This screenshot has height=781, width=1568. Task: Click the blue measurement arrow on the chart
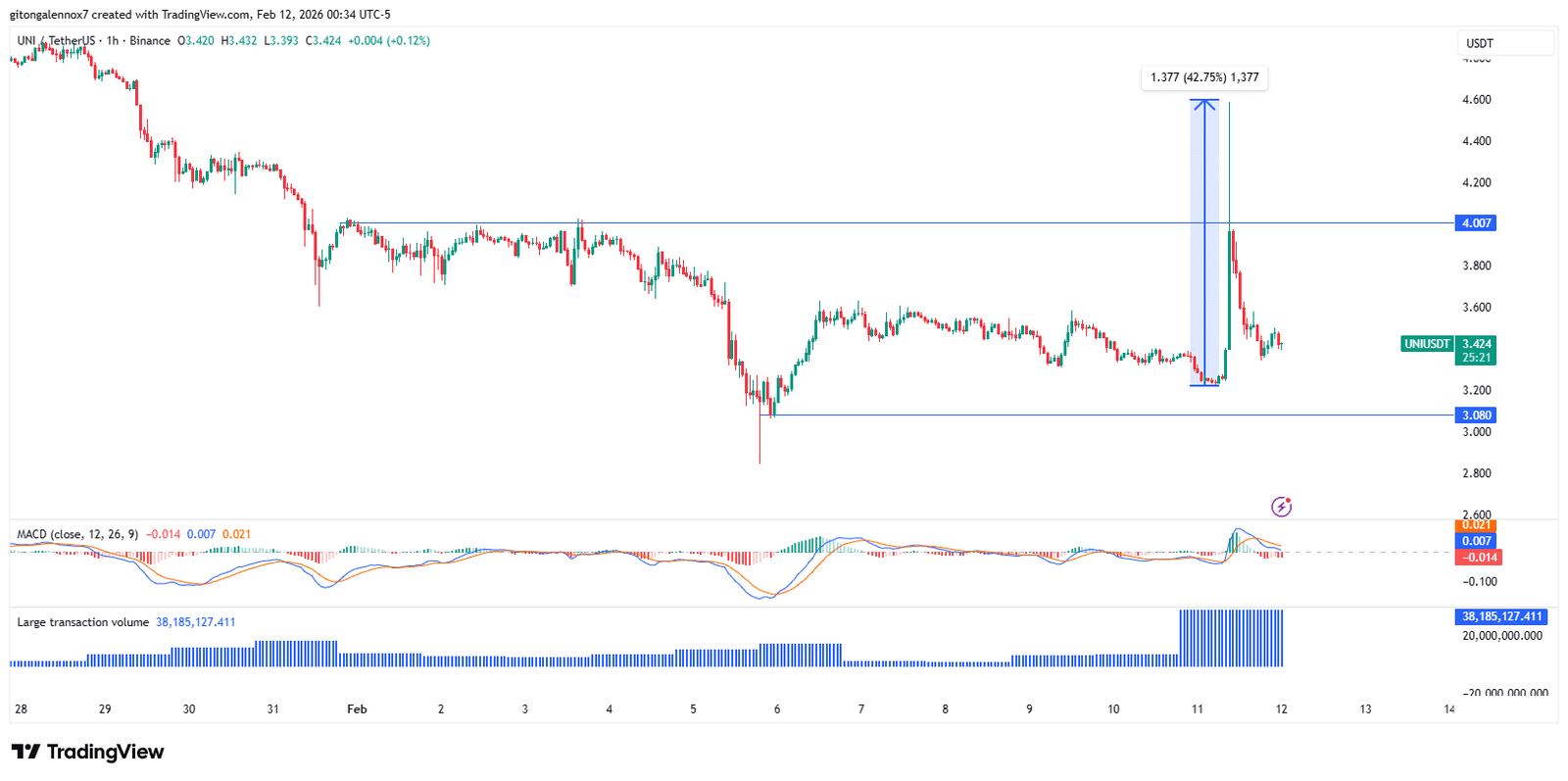coord(1204,240)
